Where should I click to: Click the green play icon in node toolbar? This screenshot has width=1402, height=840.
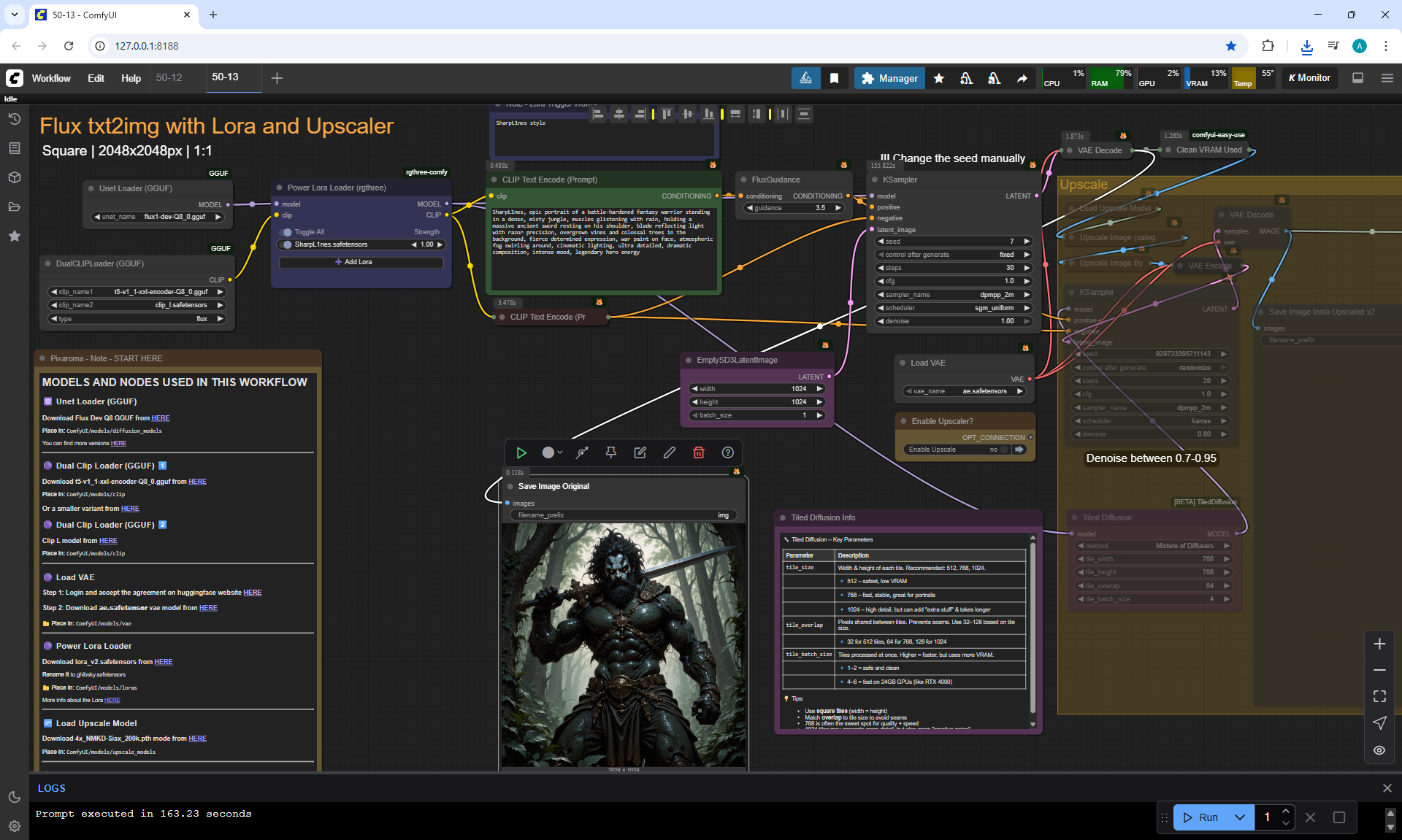click(x=521, y=453)
